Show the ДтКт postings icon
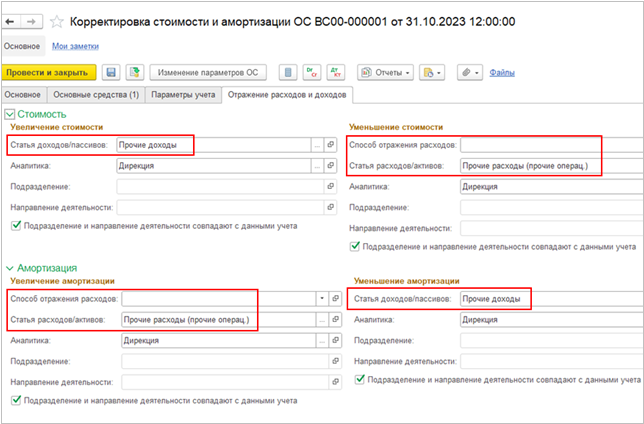 coord(336,73)
